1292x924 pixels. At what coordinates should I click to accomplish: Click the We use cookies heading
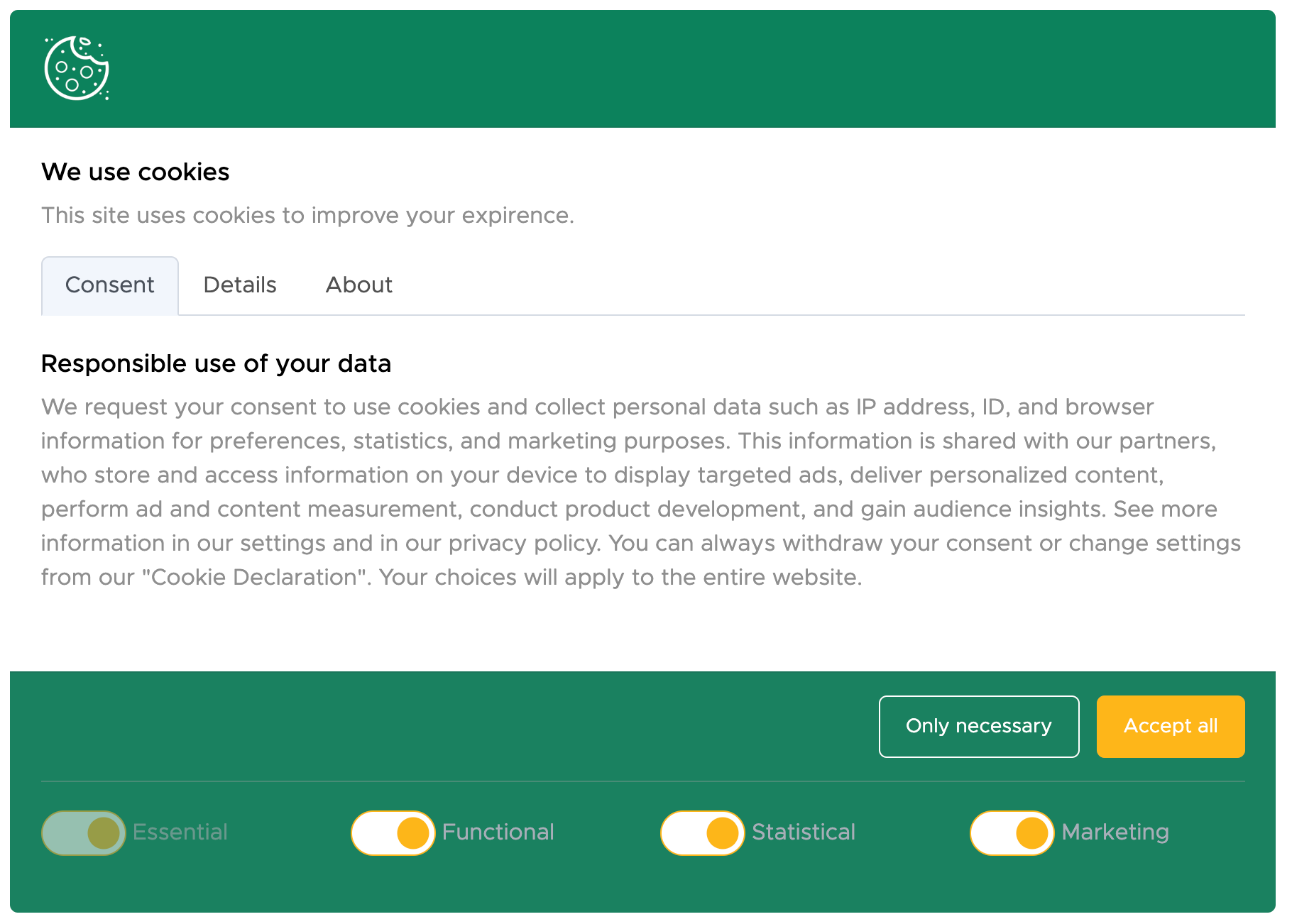pyautogui.click(x=136, y=172)
